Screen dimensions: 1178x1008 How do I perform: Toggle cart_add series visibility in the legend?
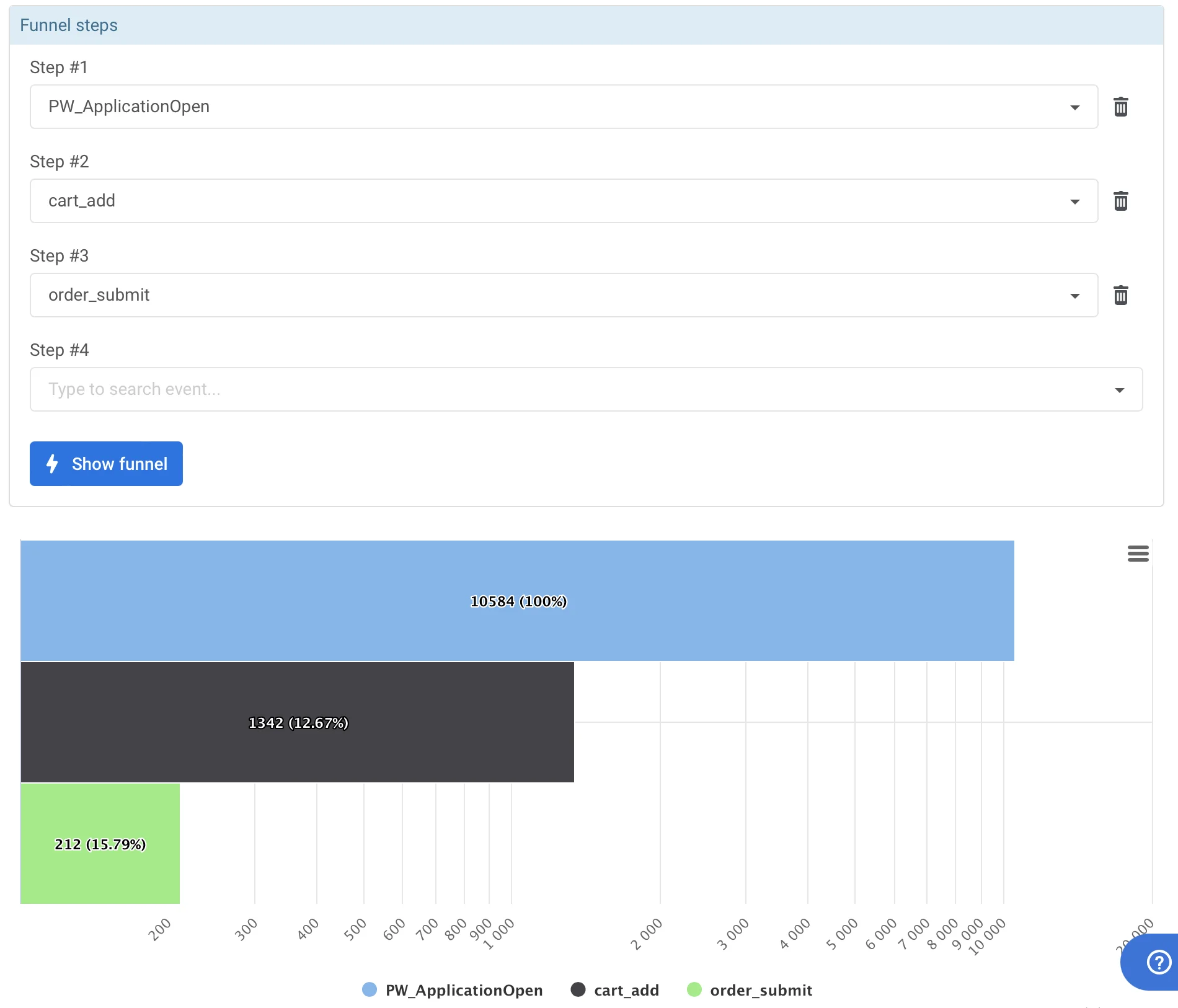626,990
